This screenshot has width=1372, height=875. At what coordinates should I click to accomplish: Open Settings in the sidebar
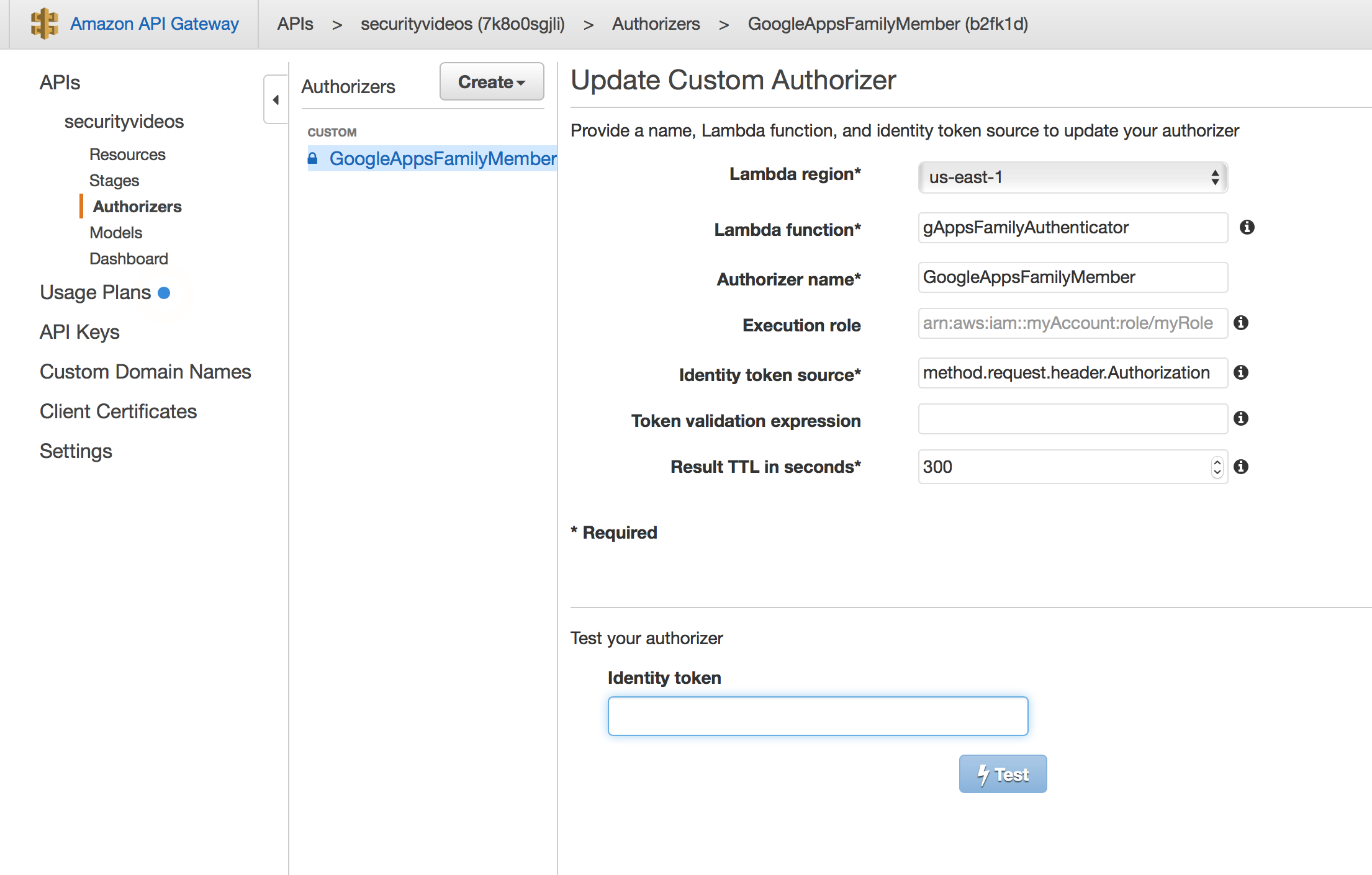click(76, 451)
